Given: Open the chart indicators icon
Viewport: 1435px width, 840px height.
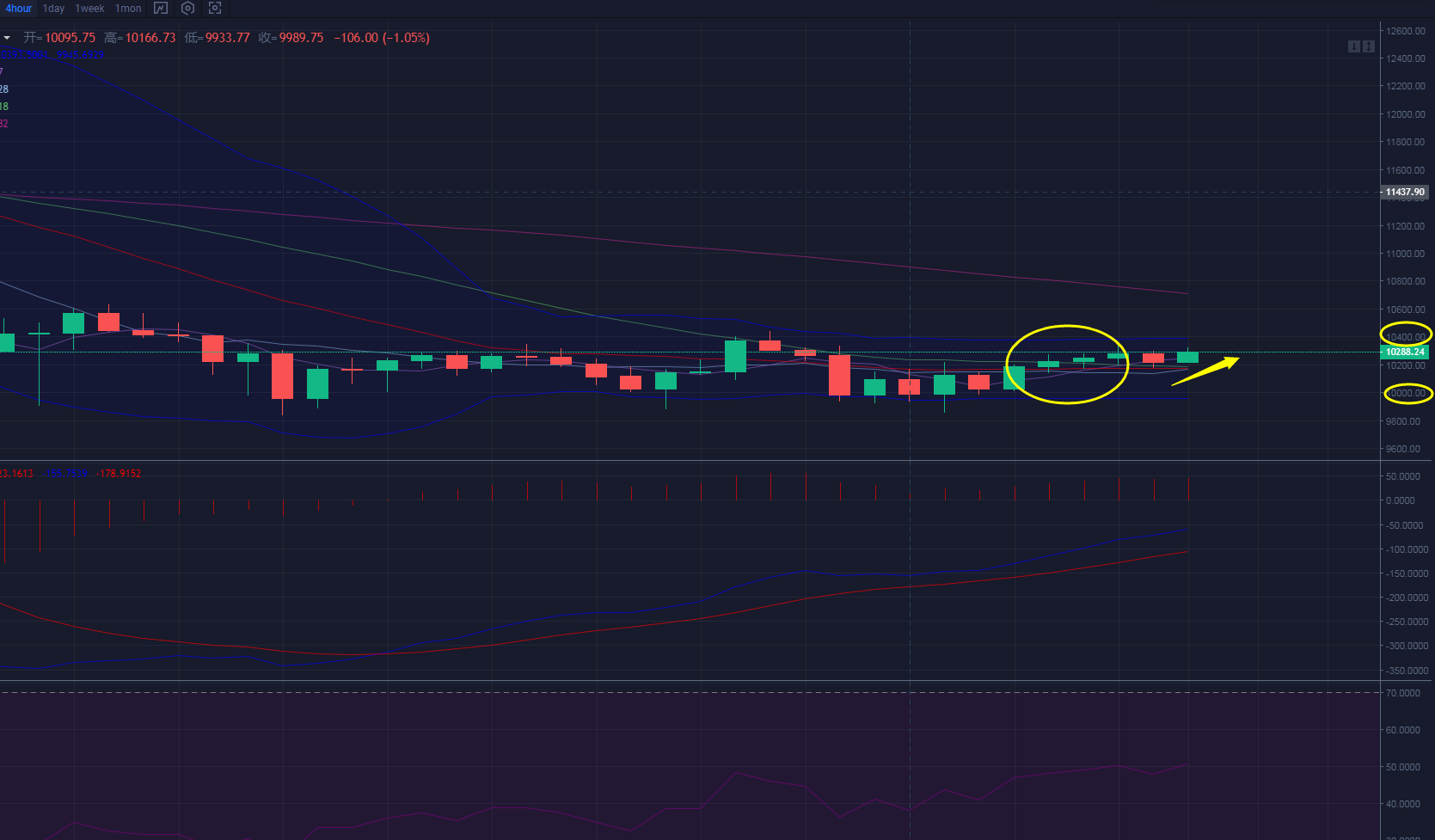Looking at the screenshot, I should click(x=161, y=9).
